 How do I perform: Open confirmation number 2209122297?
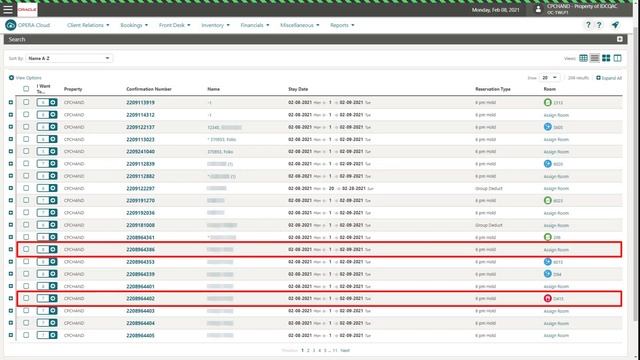[x=140, y=188]
